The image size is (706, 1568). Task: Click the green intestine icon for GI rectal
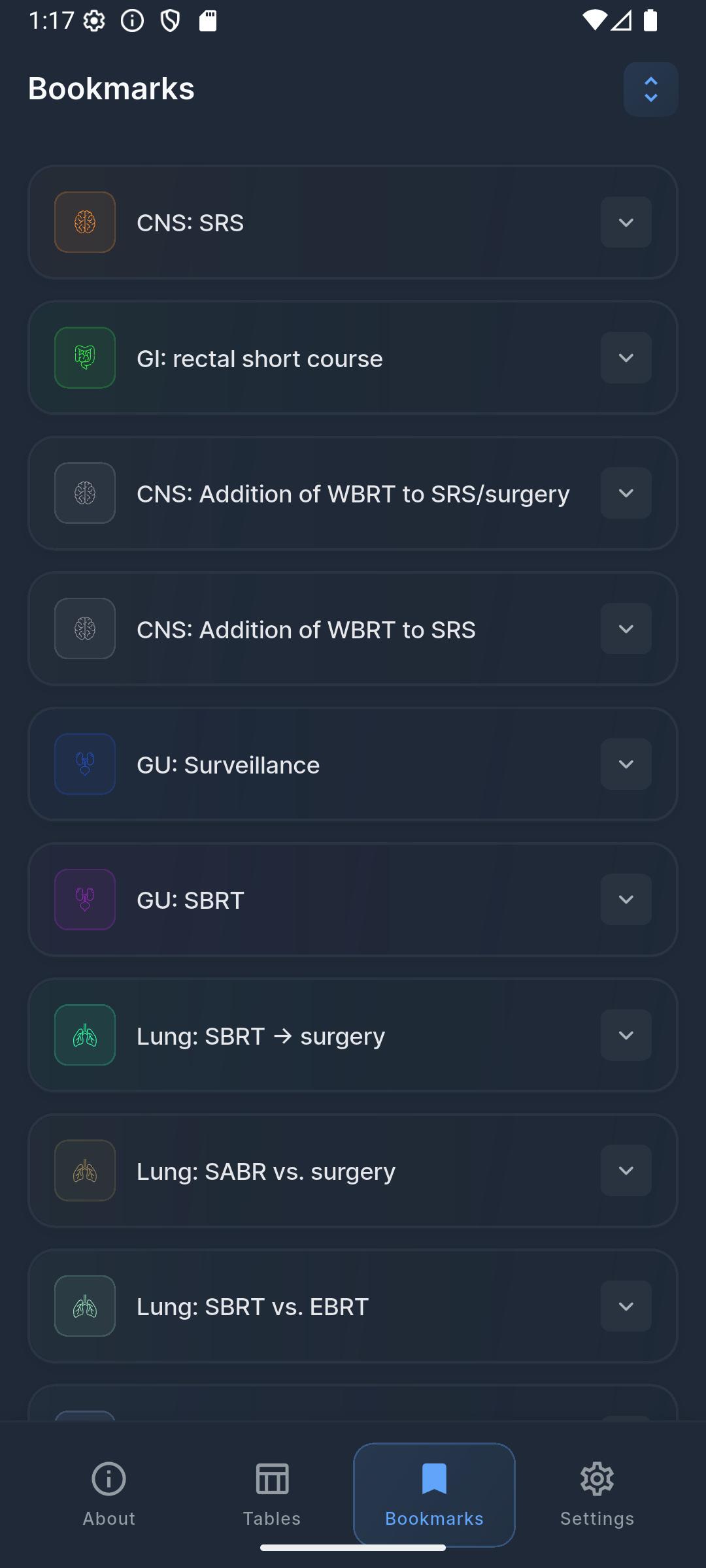(x=85, y=357)
